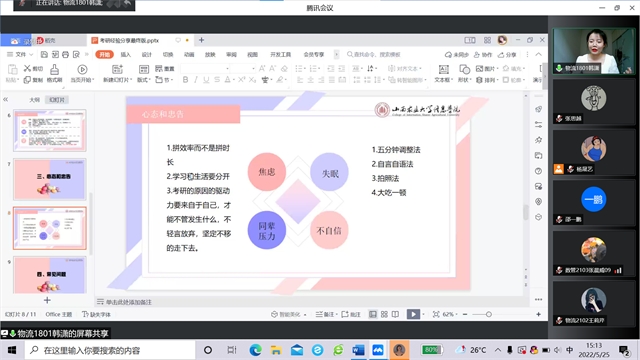Click the Superscript X² icon
Image resolution: width=640 pixels, height=360 pixels.
[242, 80]
